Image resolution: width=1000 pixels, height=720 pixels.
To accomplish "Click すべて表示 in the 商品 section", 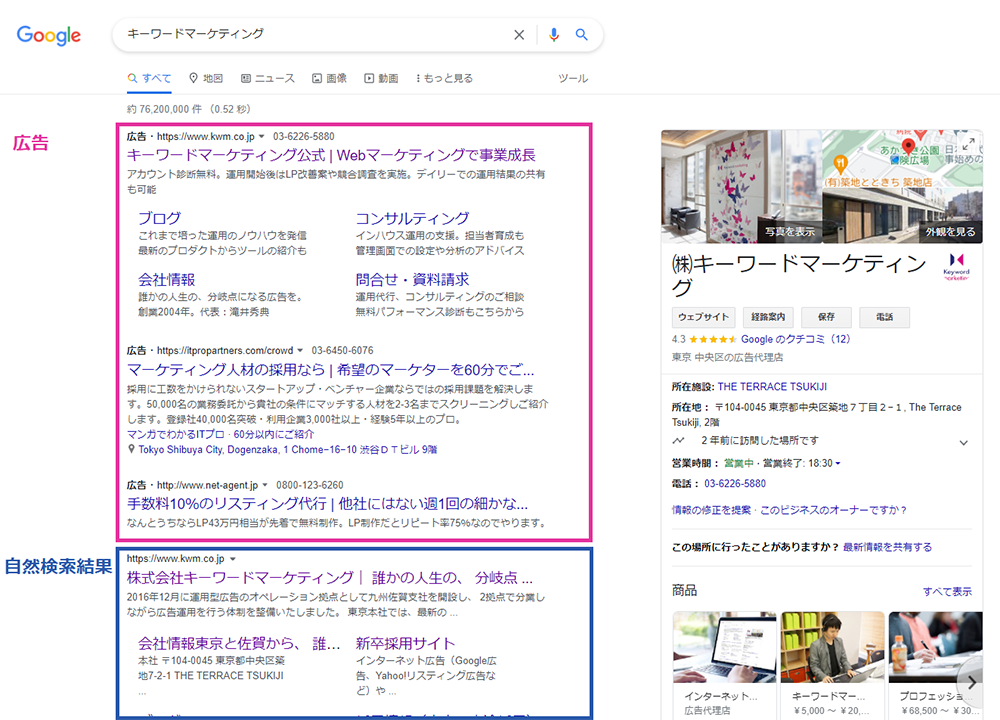I will point(947,592).
